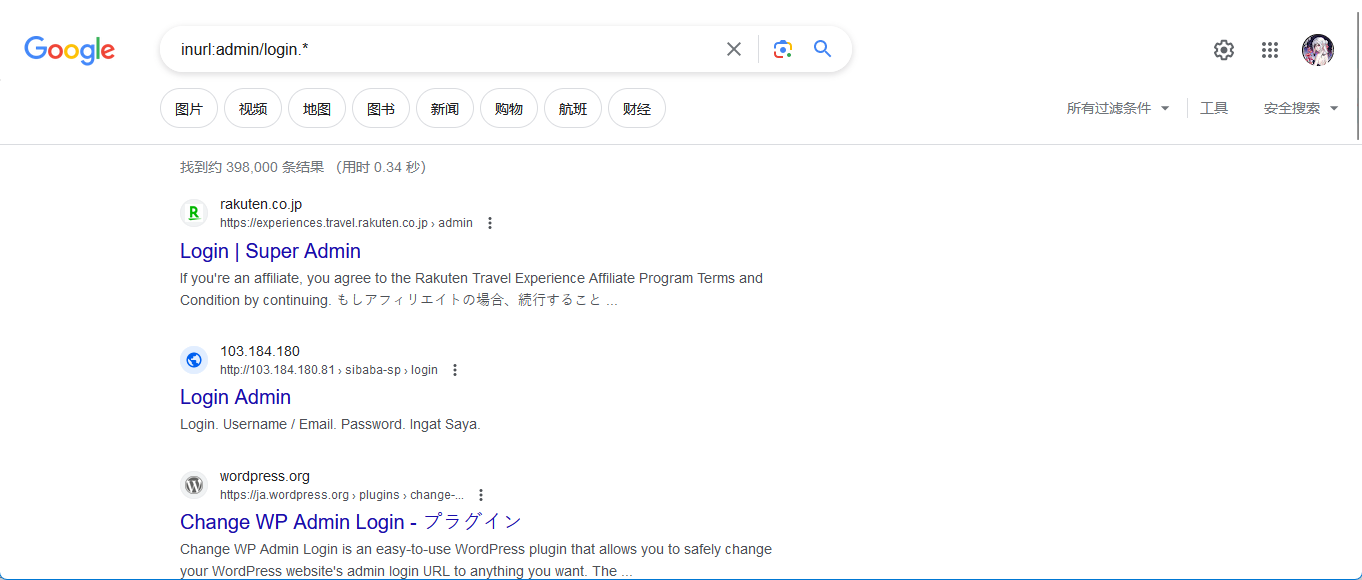Click the WordPress favicon icon
1362x580 pixels.
click(x=194, y=485)
